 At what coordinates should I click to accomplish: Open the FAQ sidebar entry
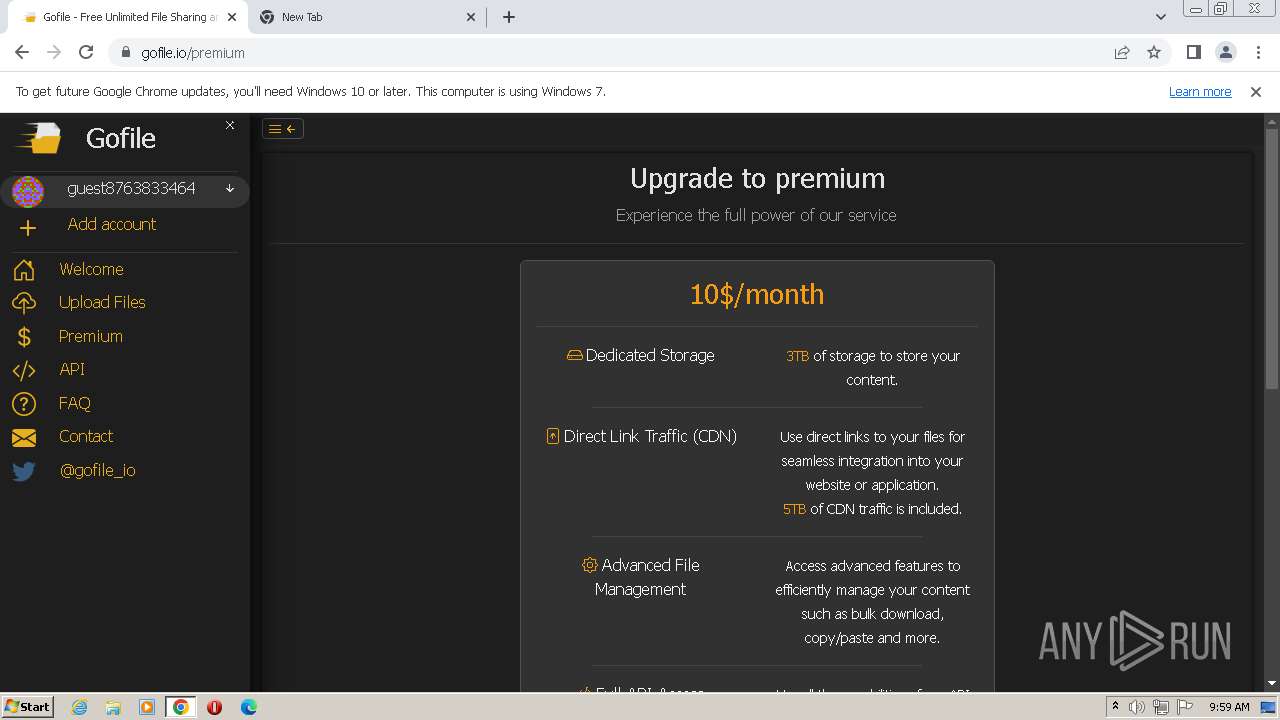[x=74, y=403]
